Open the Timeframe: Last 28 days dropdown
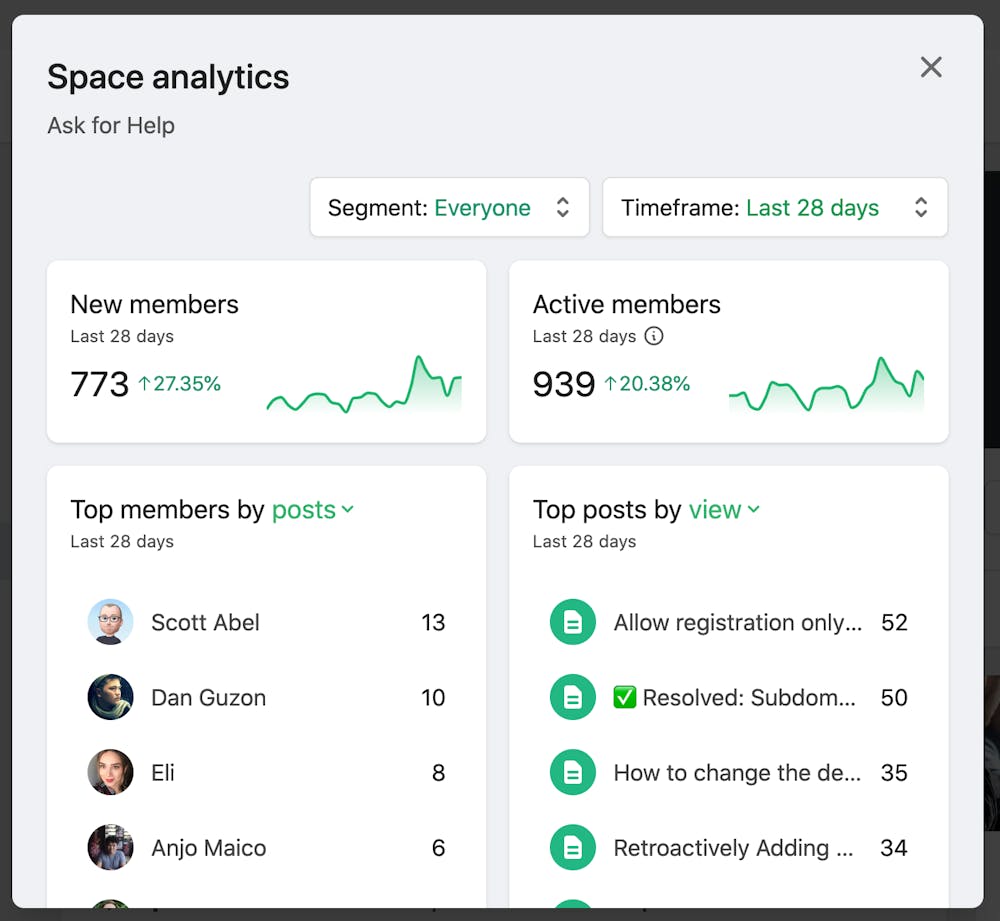1000x921 pixels. pos(774,207)
